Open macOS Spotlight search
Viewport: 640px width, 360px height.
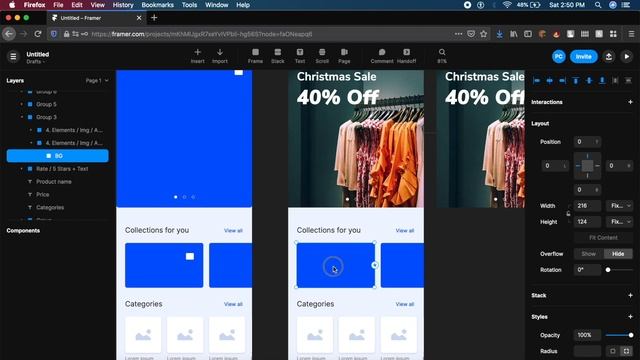coord(598,5)
